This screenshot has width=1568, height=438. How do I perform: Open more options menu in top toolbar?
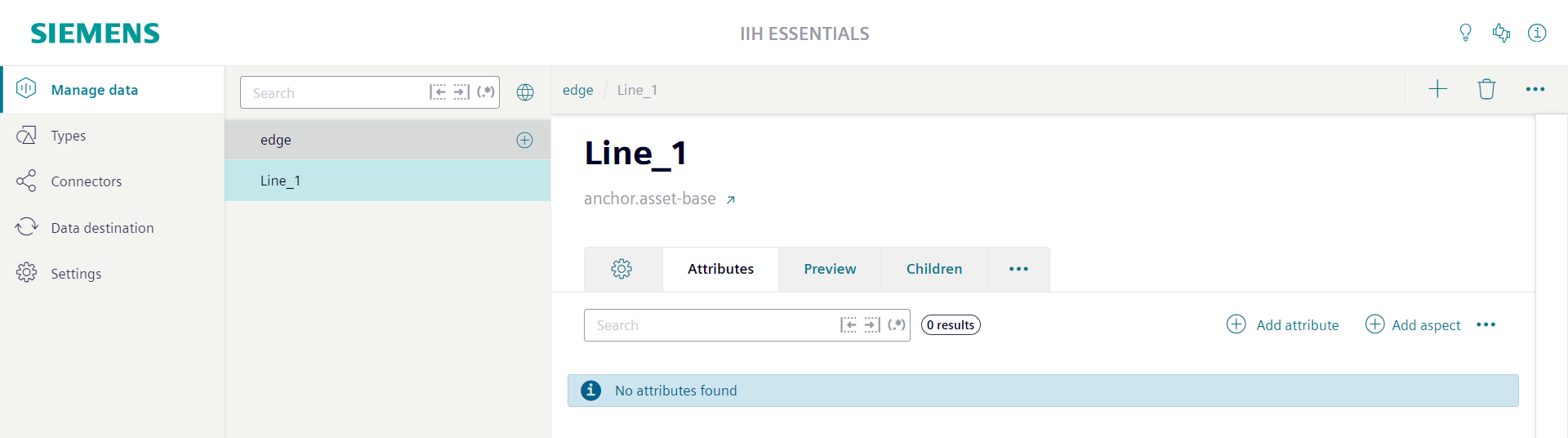click(x=1535, y=89)
